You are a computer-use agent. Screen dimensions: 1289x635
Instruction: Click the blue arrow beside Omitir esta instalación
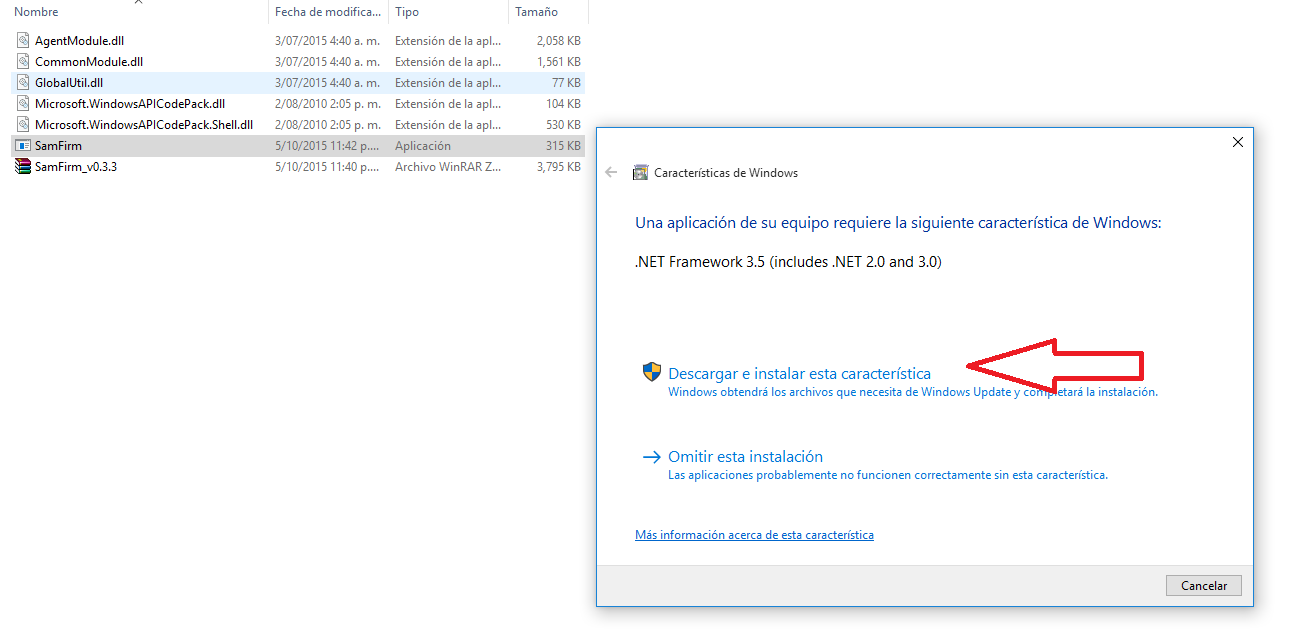[651, 456]
